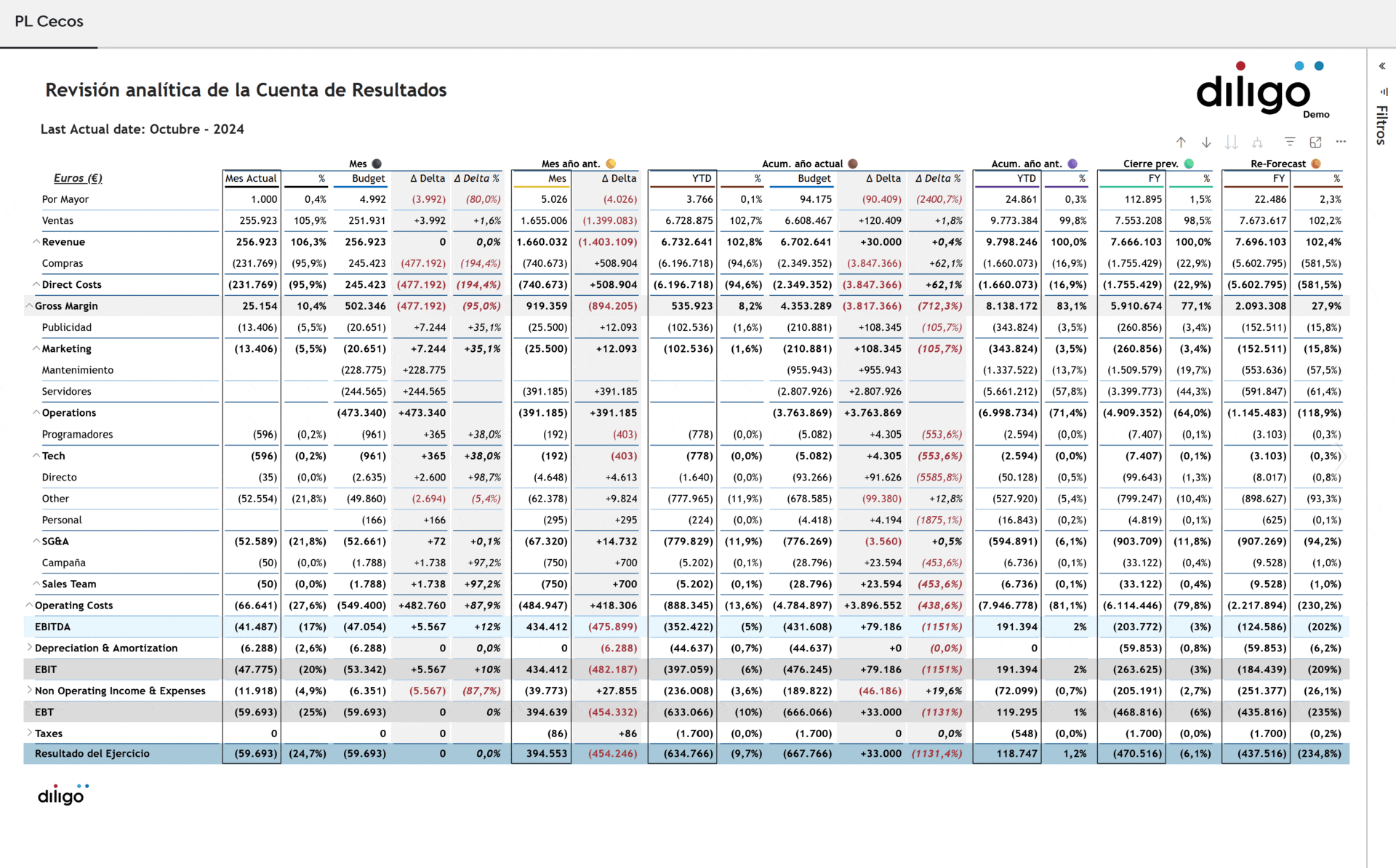Click EBITDA Mes año ant. value 434.412
This screenshot has width=1396, height=868.
[x=547, y=627]
